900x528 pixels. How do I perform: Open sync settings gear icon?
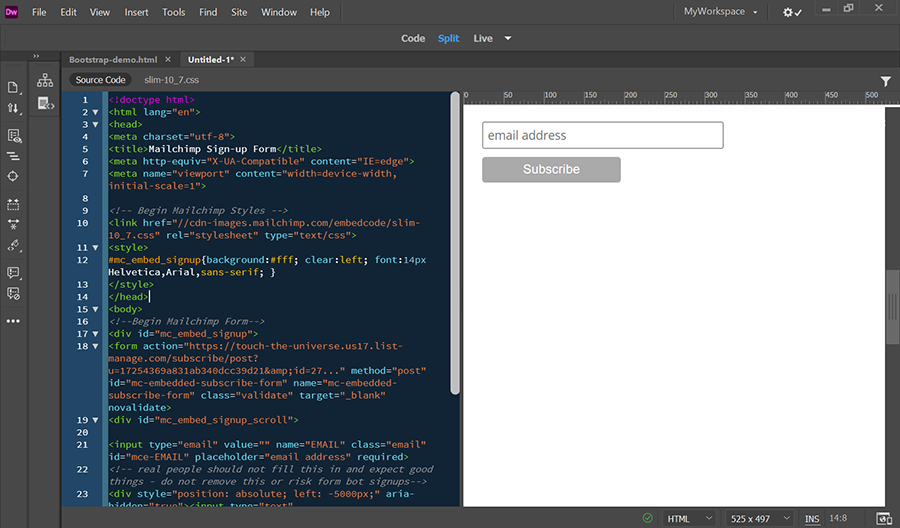pos(792,12)
